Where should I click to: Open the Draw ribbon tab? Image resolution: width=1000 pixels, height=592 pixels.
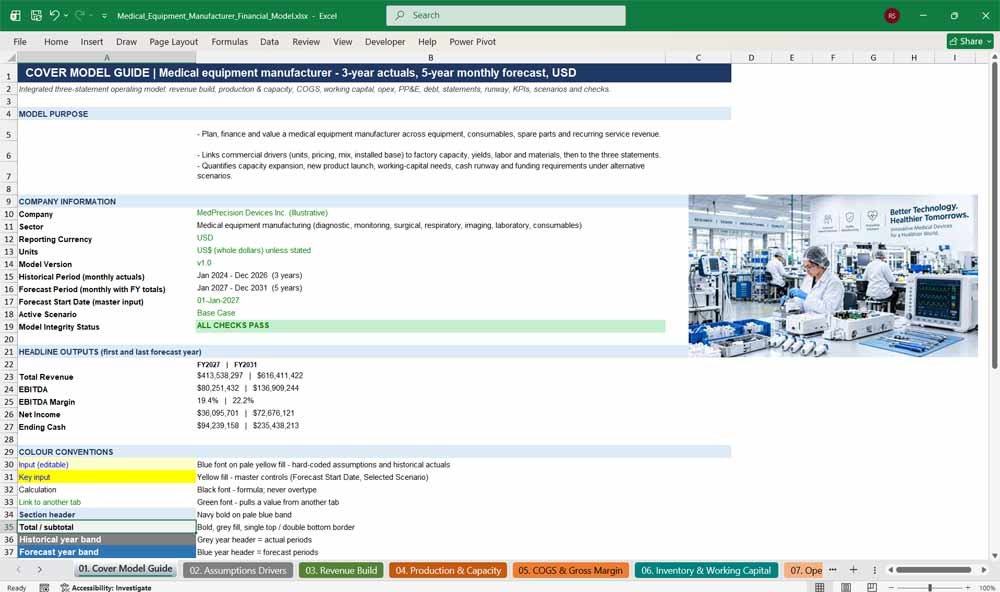point(126,41)
